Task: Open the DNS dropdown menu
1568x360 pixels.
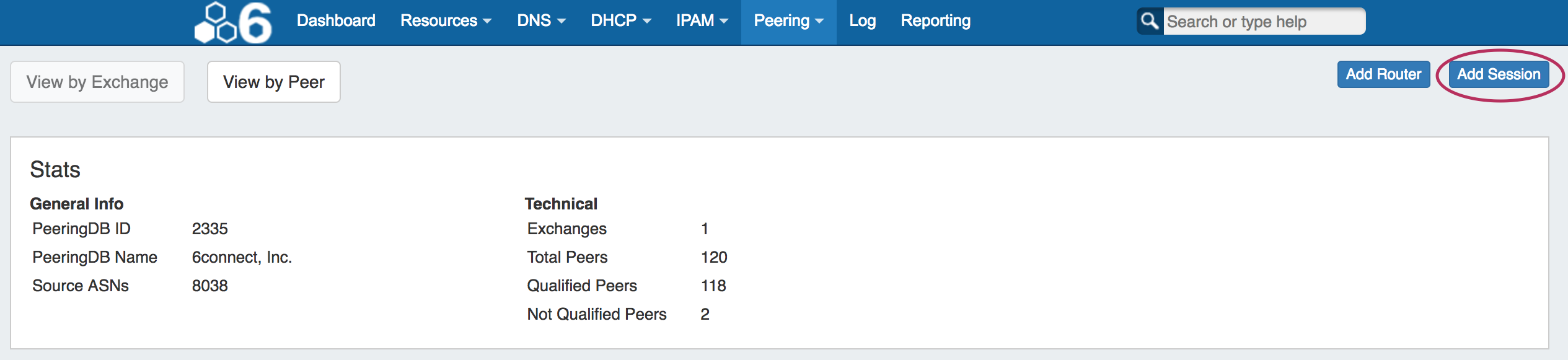Action: coord(541,21)
